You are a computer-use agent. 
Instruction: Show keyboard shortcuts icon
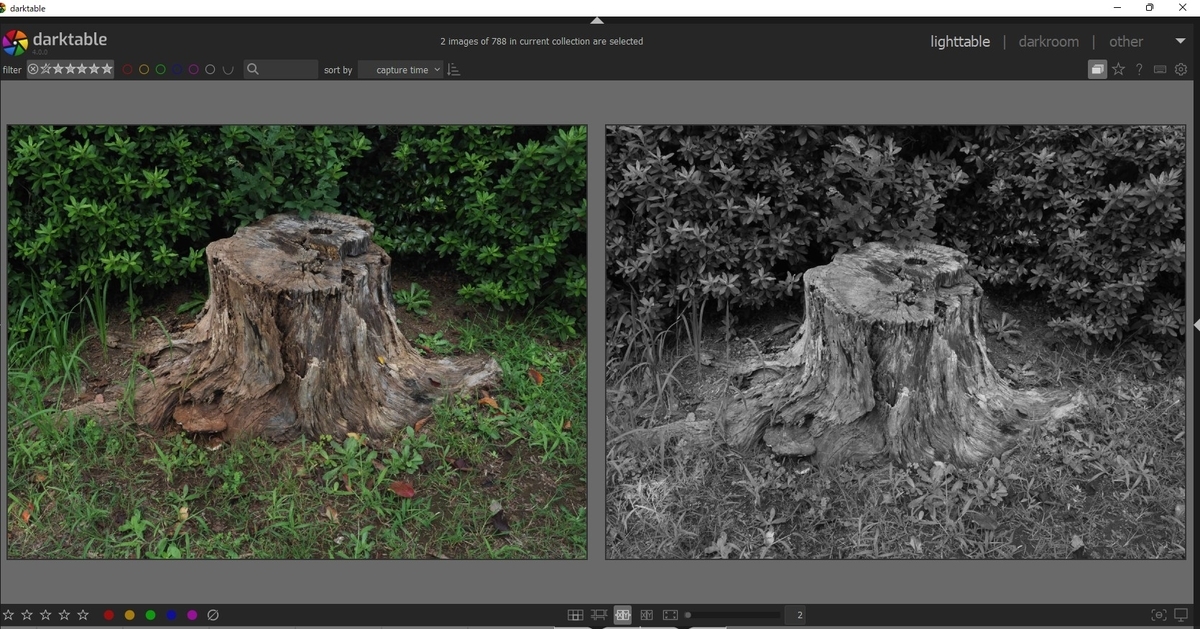1160,70
